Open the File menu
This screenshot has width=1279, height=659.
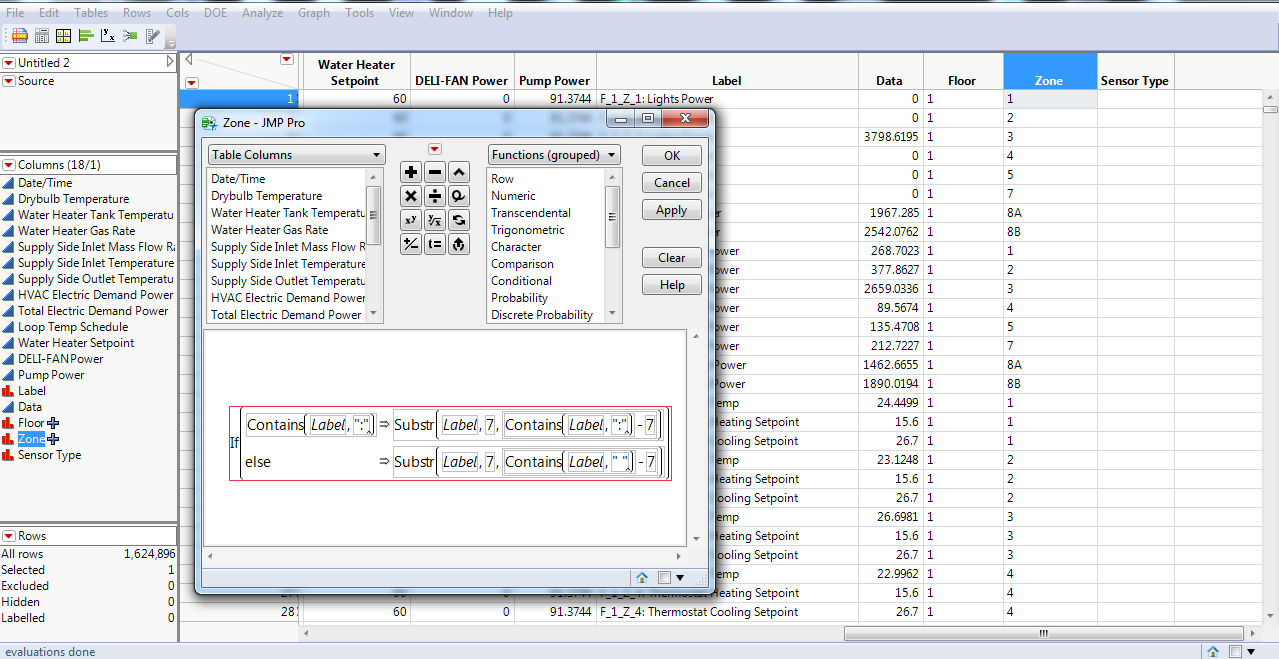[15, 13]
